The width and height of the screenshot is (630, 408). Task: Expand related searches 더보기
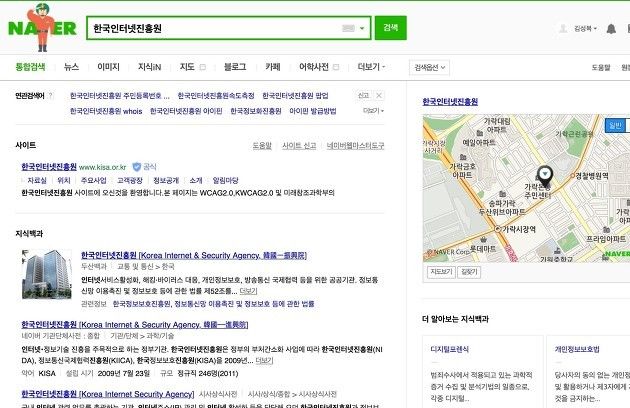(373, 111)
